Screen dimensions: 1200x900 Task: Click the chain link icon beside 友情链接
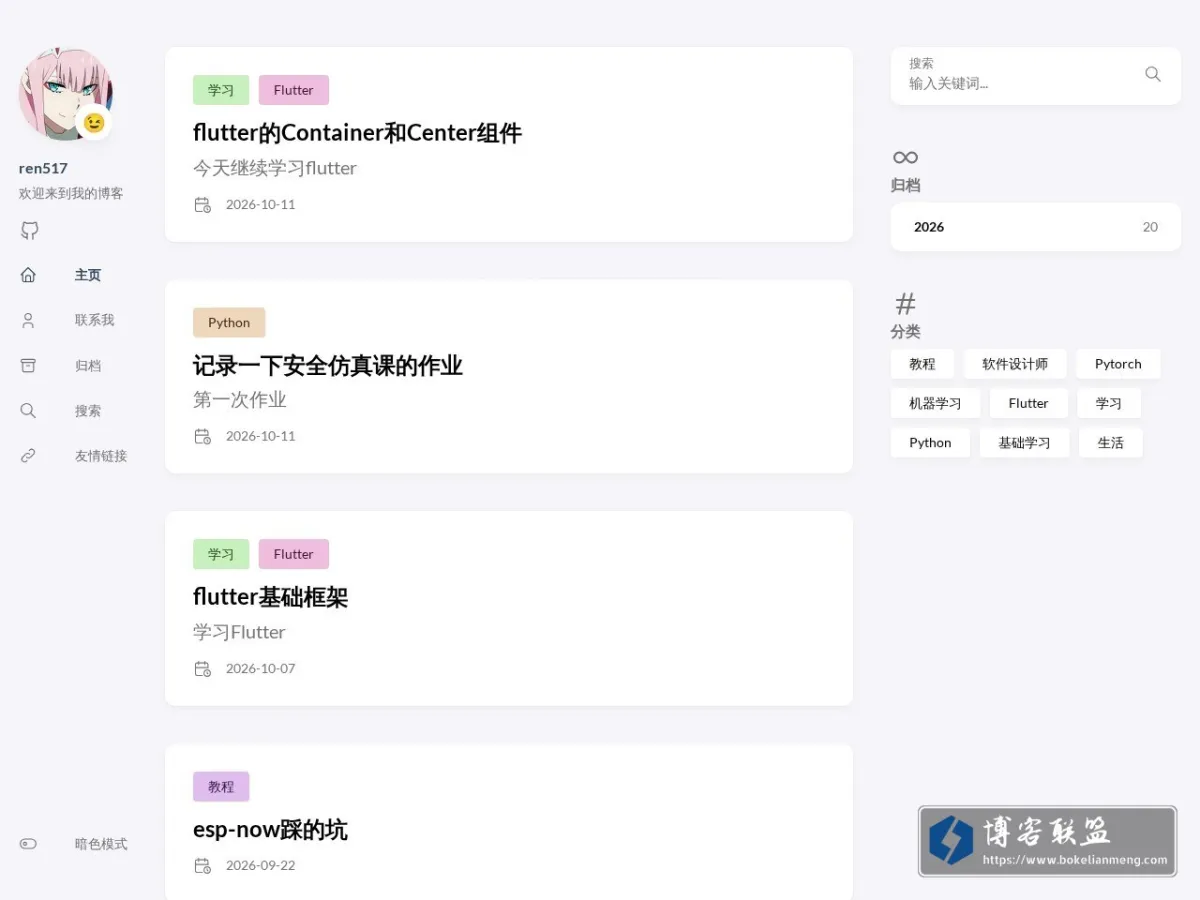(28, 456)
